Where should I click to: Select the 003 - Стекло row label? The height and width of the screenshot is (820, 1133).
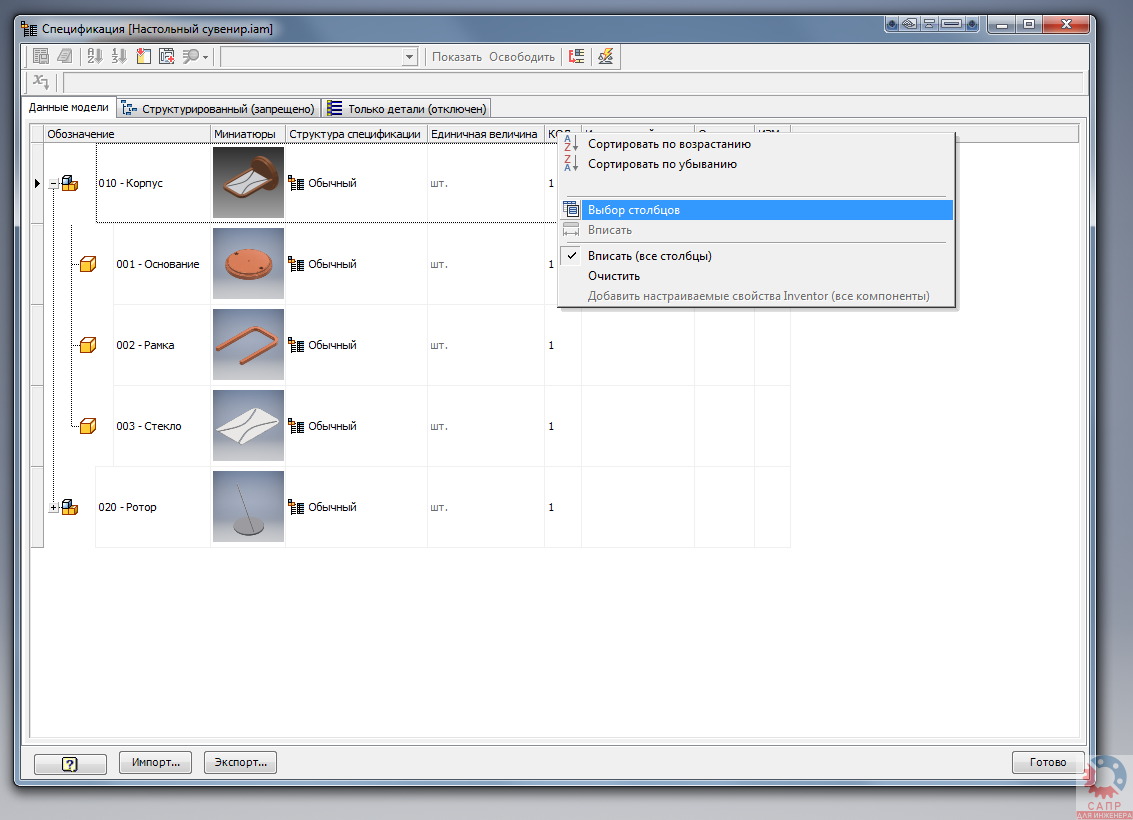tap(149, 426)
